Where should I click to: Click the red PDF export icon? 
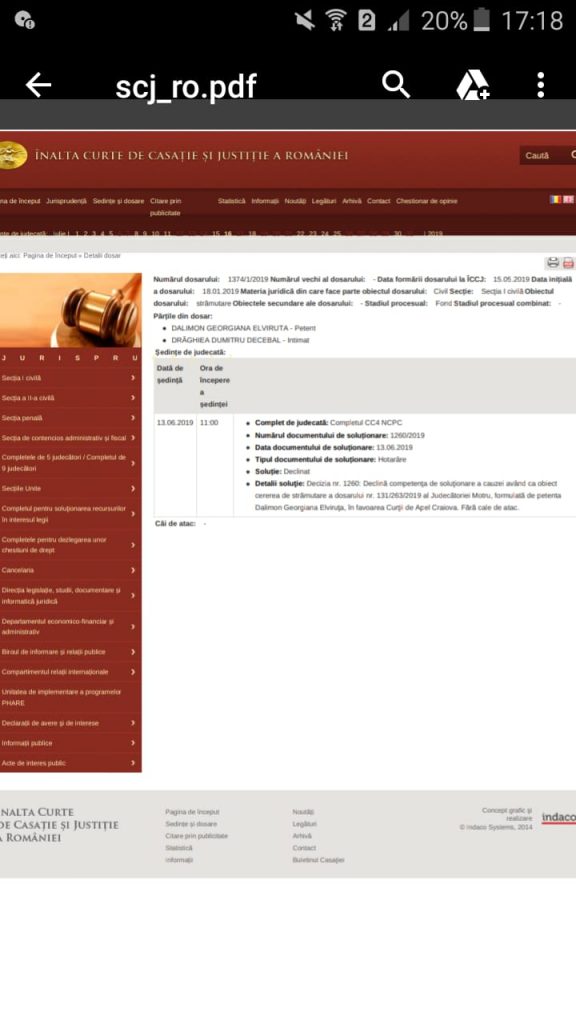[568, 263]
